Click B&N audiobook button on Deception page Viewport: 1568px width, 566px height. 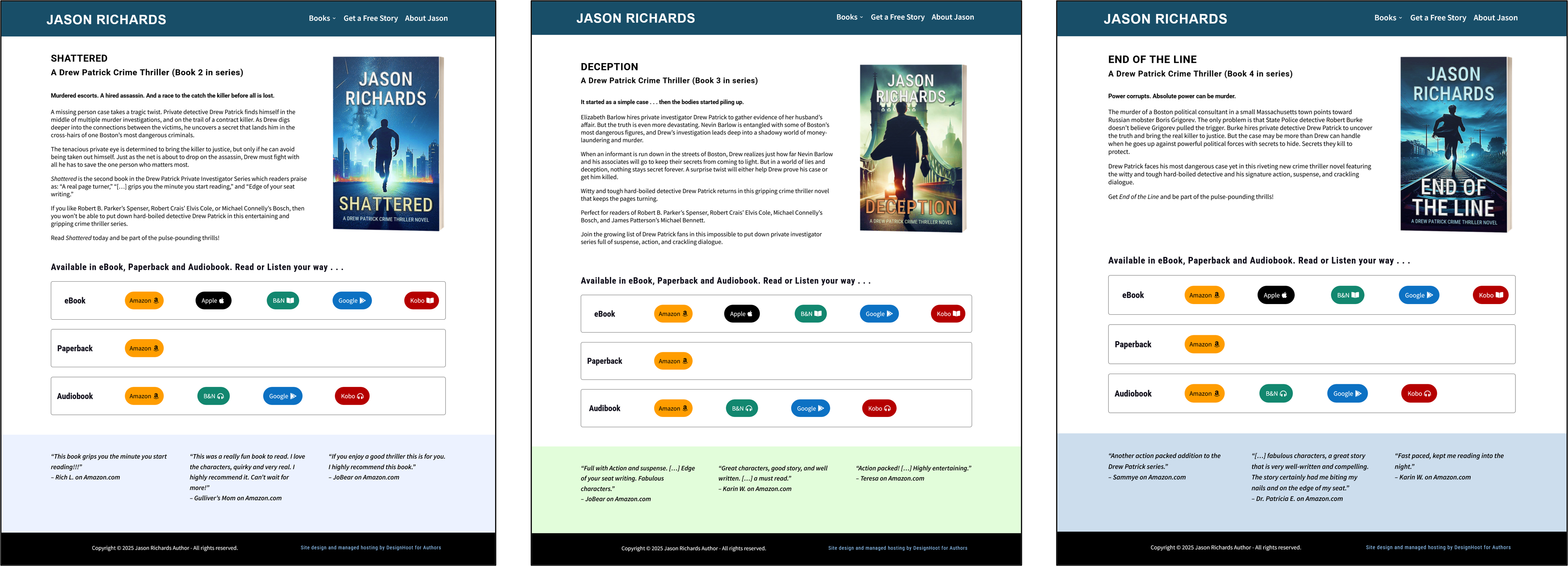[741, 408]
